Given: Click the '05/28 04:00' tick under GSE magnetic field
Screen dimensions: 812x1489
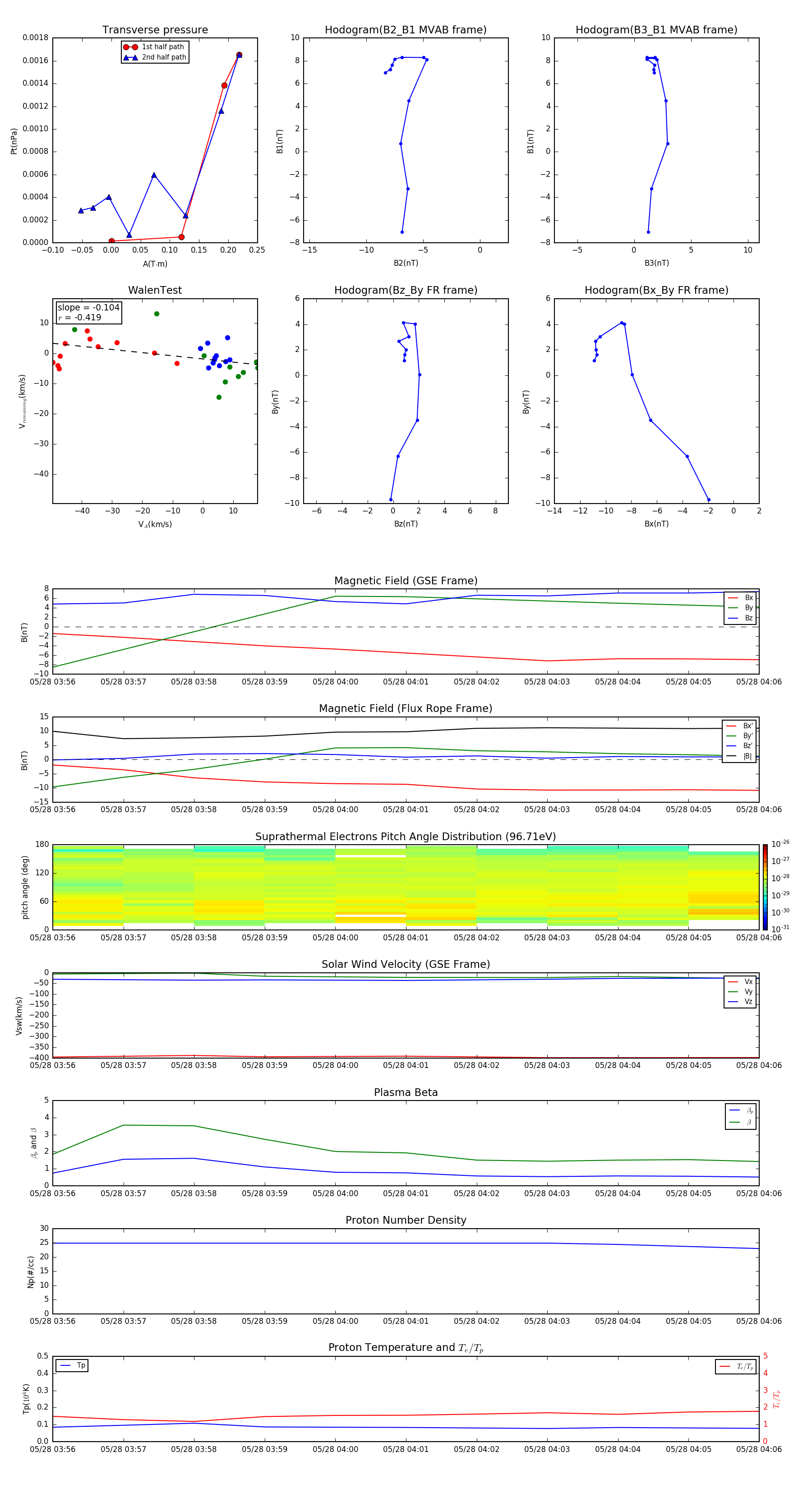Looking at the screenshot, I should click(335, 682).
